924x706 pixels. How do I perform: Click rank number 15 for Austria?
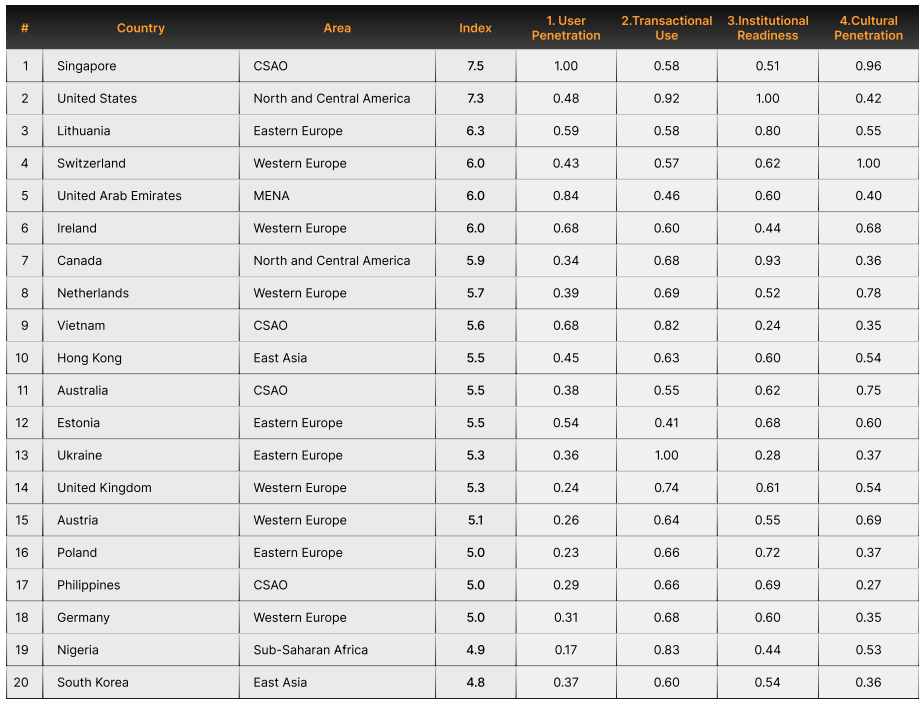(x=25, y=520)
